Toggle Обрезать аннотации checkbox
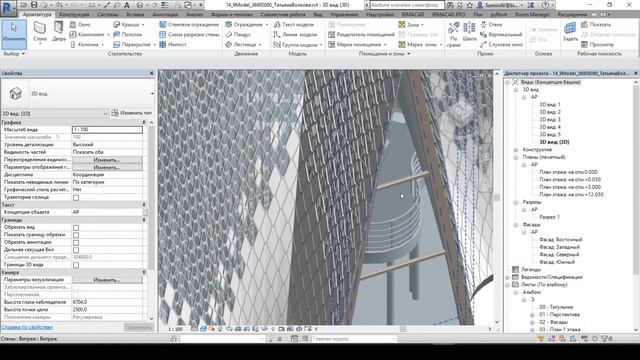Viewport: 640px width, 360px height. [x=76, y=242]
